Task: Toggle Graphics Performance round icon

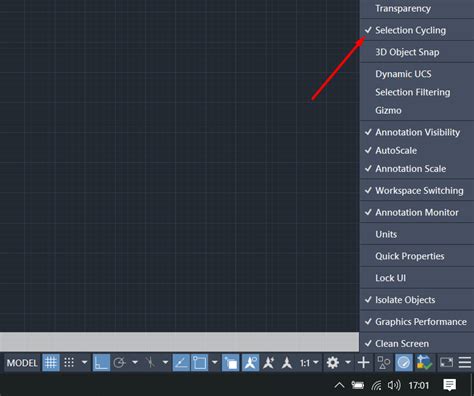Action: click(404, 362)
